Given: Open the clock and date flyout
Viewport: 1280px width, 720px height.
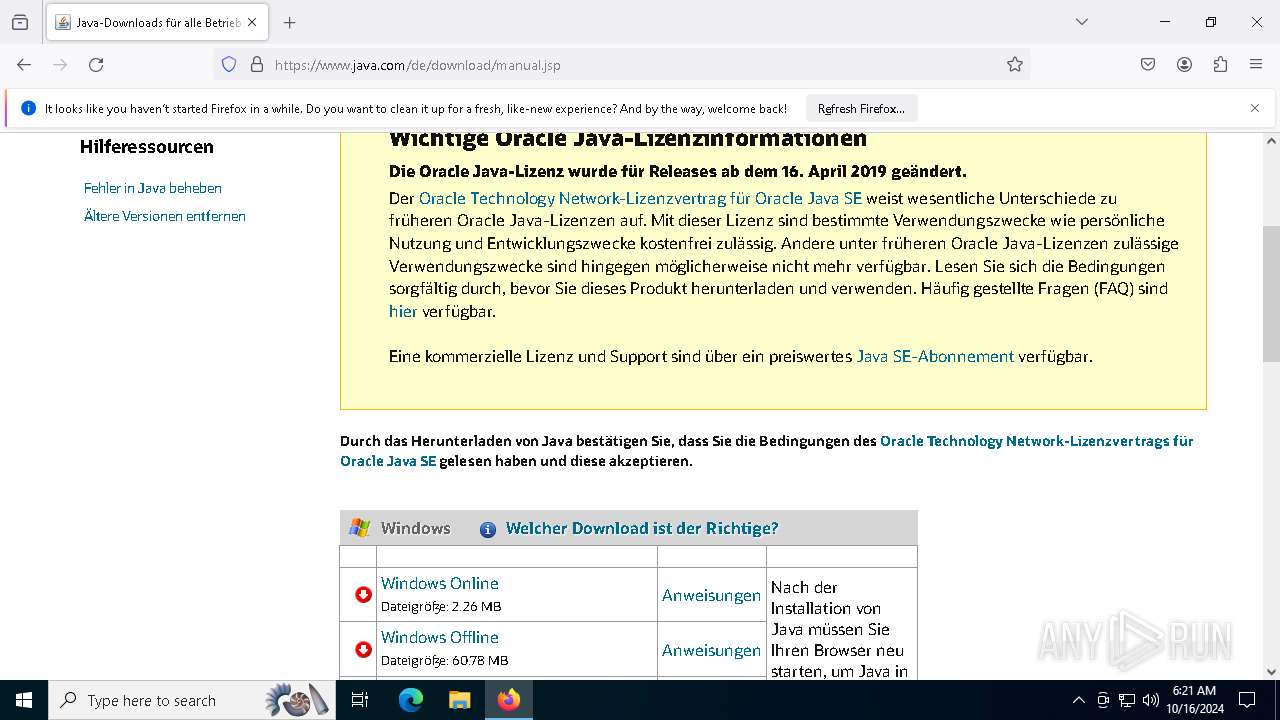Looking at the screenshot, I should [1194, 700].
